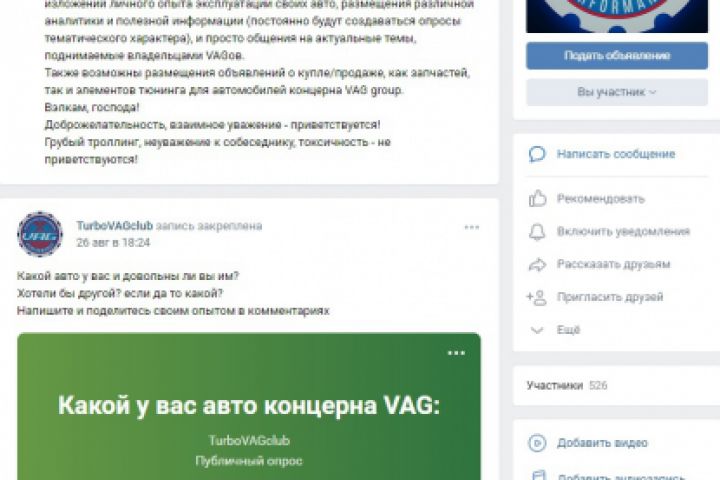Open the poll card three-dot menu
720x480 pixels.
456,353
